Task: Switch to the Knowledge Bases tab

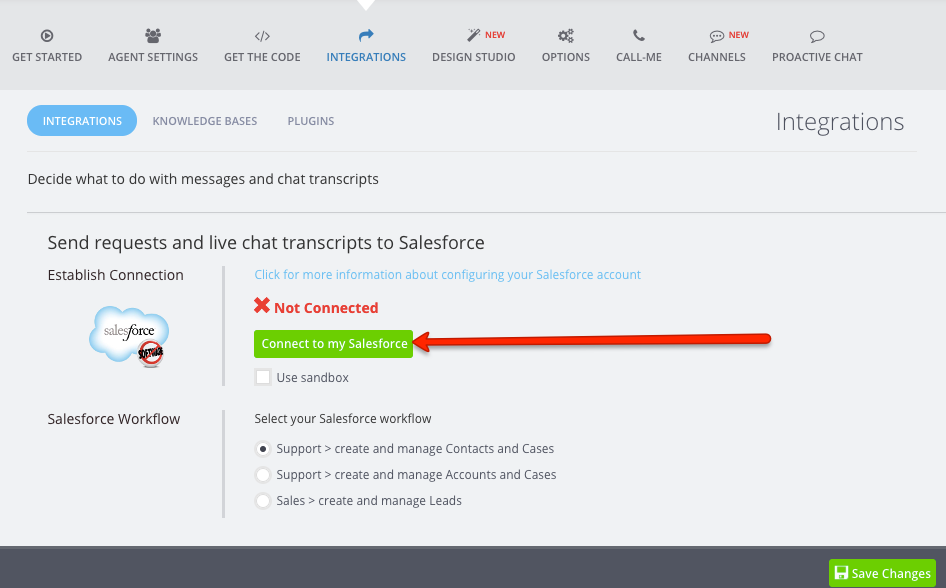Action: [205, 121]
